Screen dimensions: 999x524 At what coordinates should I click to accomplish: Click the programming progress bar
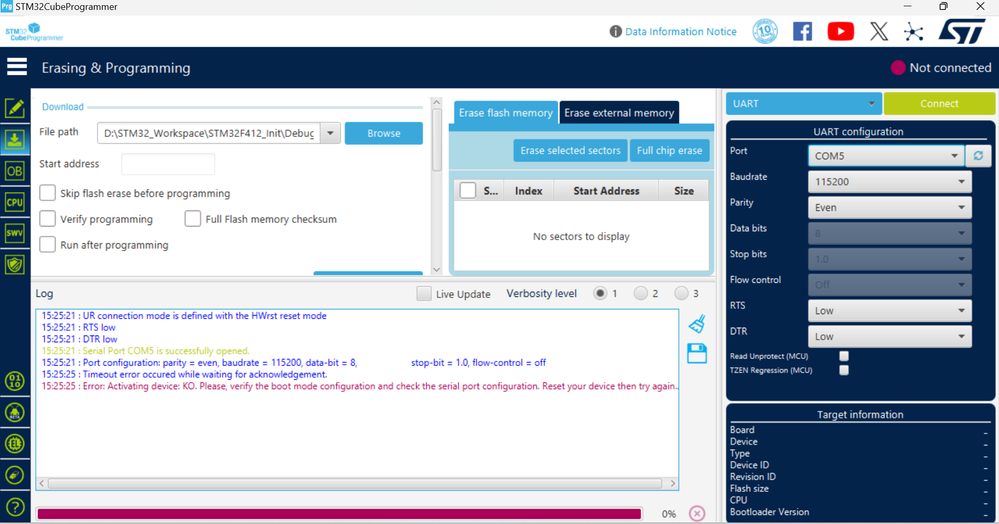click(339, 514)
